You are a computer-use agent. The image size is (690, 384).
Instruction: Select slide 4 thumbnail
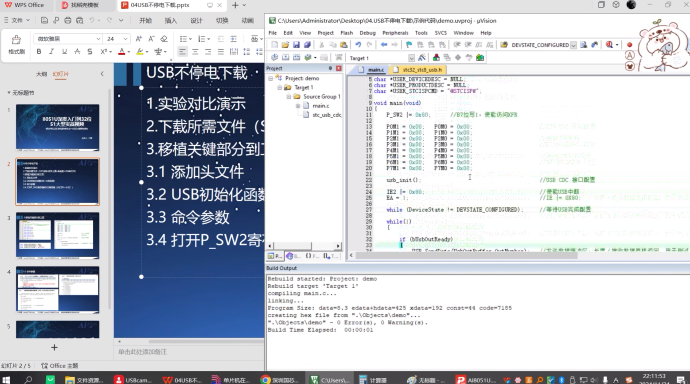coord(58,289)
